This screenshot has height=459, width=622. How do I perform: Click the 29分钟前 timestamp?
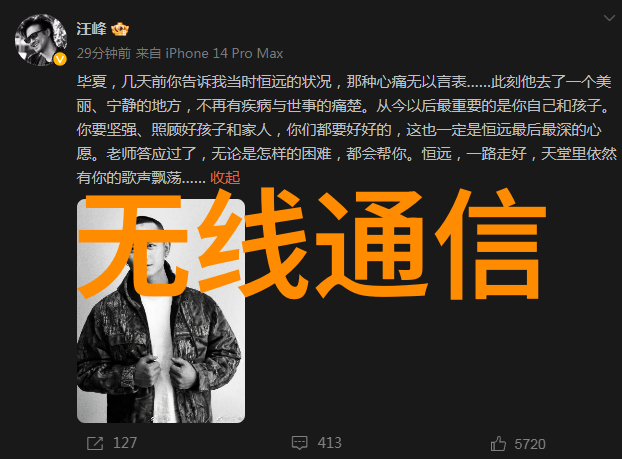point(104,53)
